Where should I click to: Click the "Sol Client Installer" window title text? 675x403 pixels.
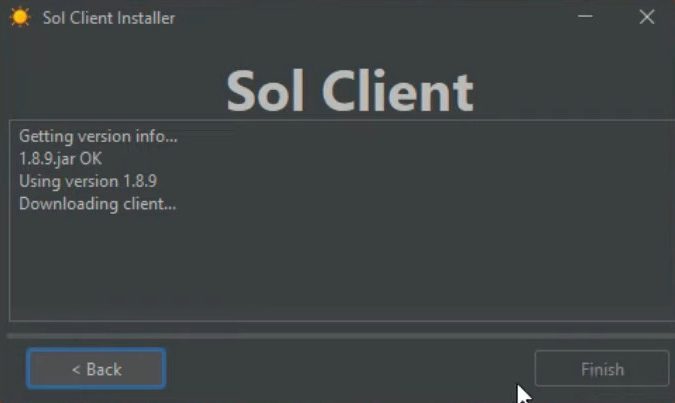(109, 18)
